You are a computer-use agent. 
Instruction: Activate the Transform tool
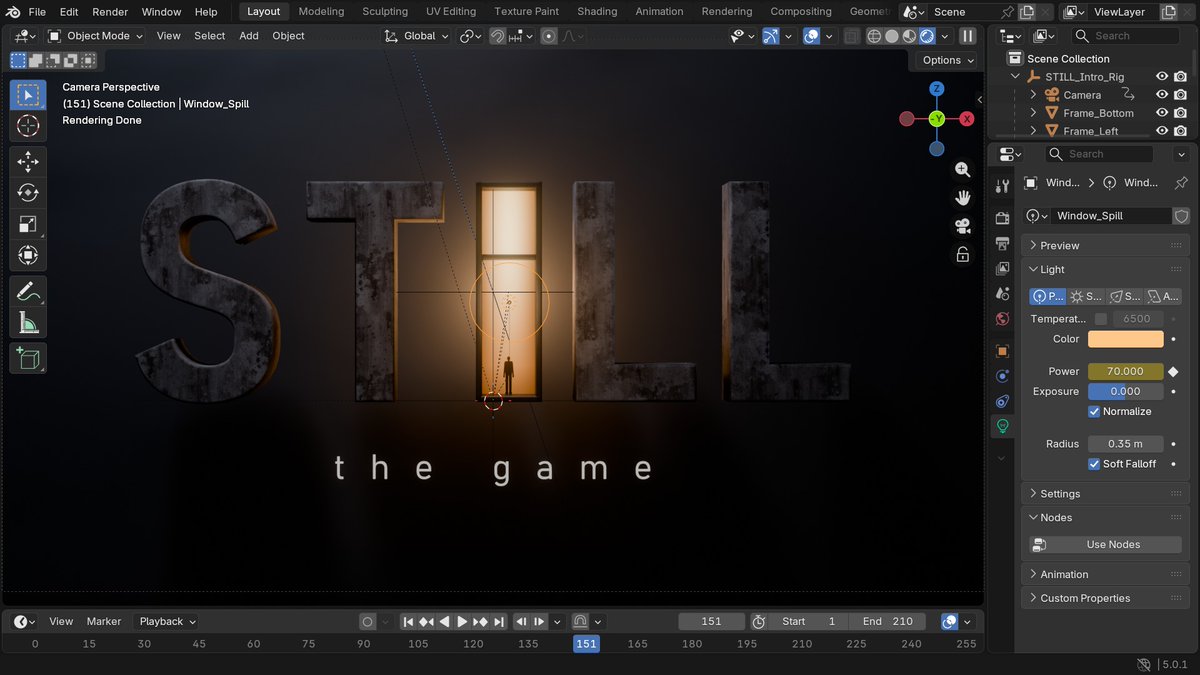28,256
